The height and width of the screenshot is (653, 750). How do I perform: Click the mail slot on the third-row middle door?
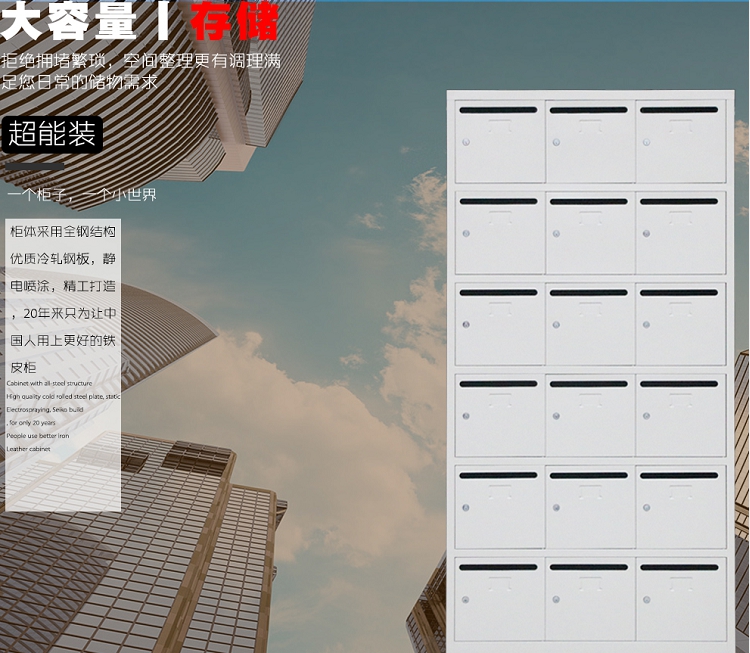(589, 293)
